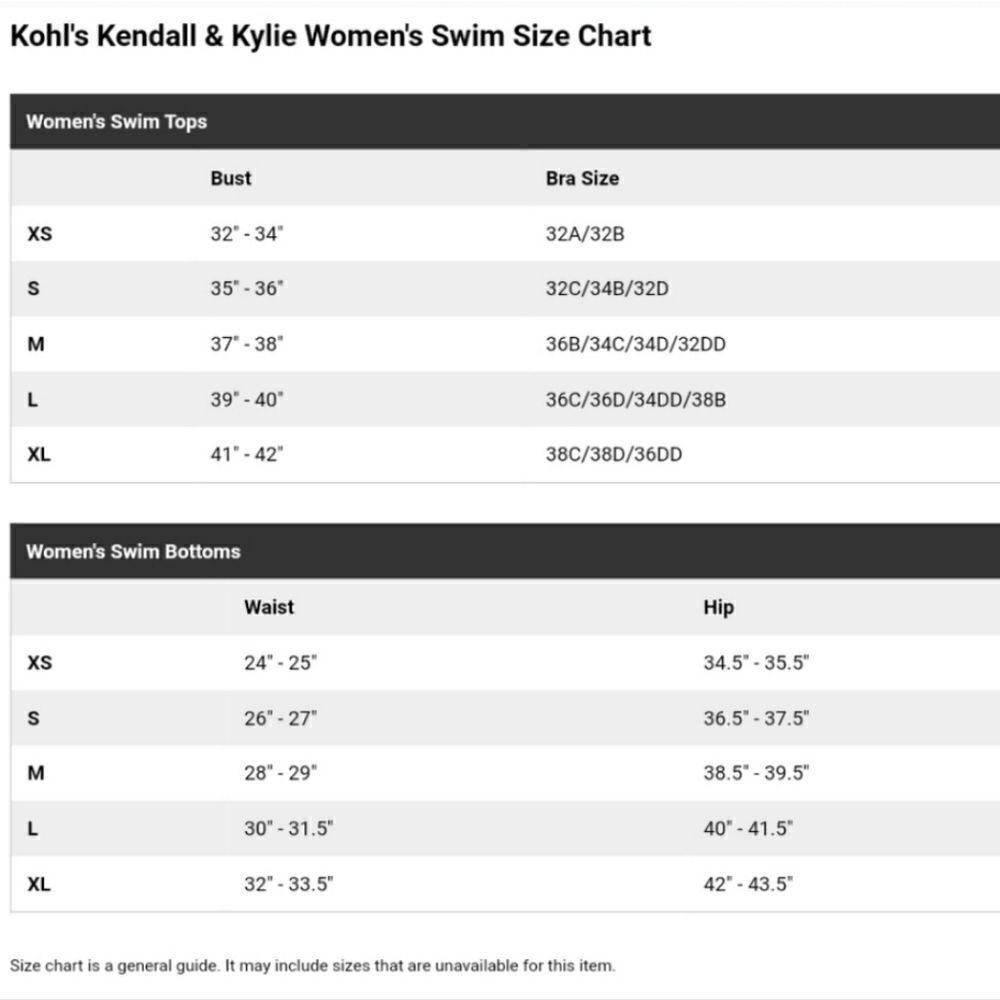Viewport: 1000px width, 1000px height.
Task: Select the Bra Size column header
Action: [x=582, y=178]
